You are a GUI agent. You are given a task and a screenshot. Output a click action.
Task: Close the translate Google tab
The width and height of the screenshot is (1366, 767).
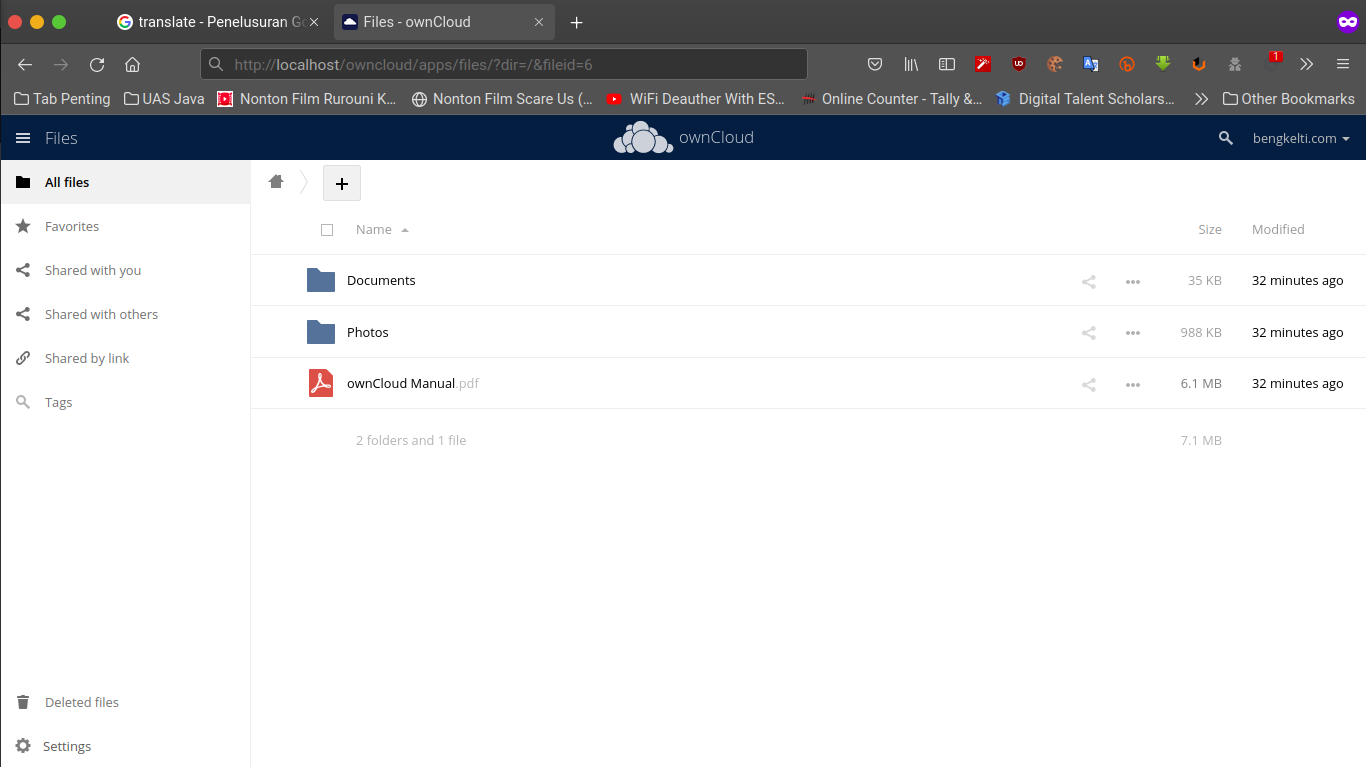coord(314,22)
